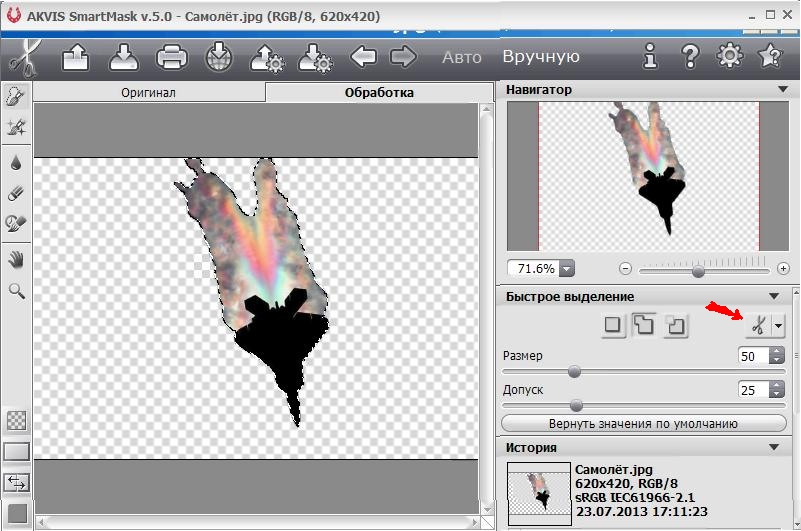Click the canvas vertical scrollbar up arrow
The width and height of the screenshot is (801, 531).
(487, 109)
